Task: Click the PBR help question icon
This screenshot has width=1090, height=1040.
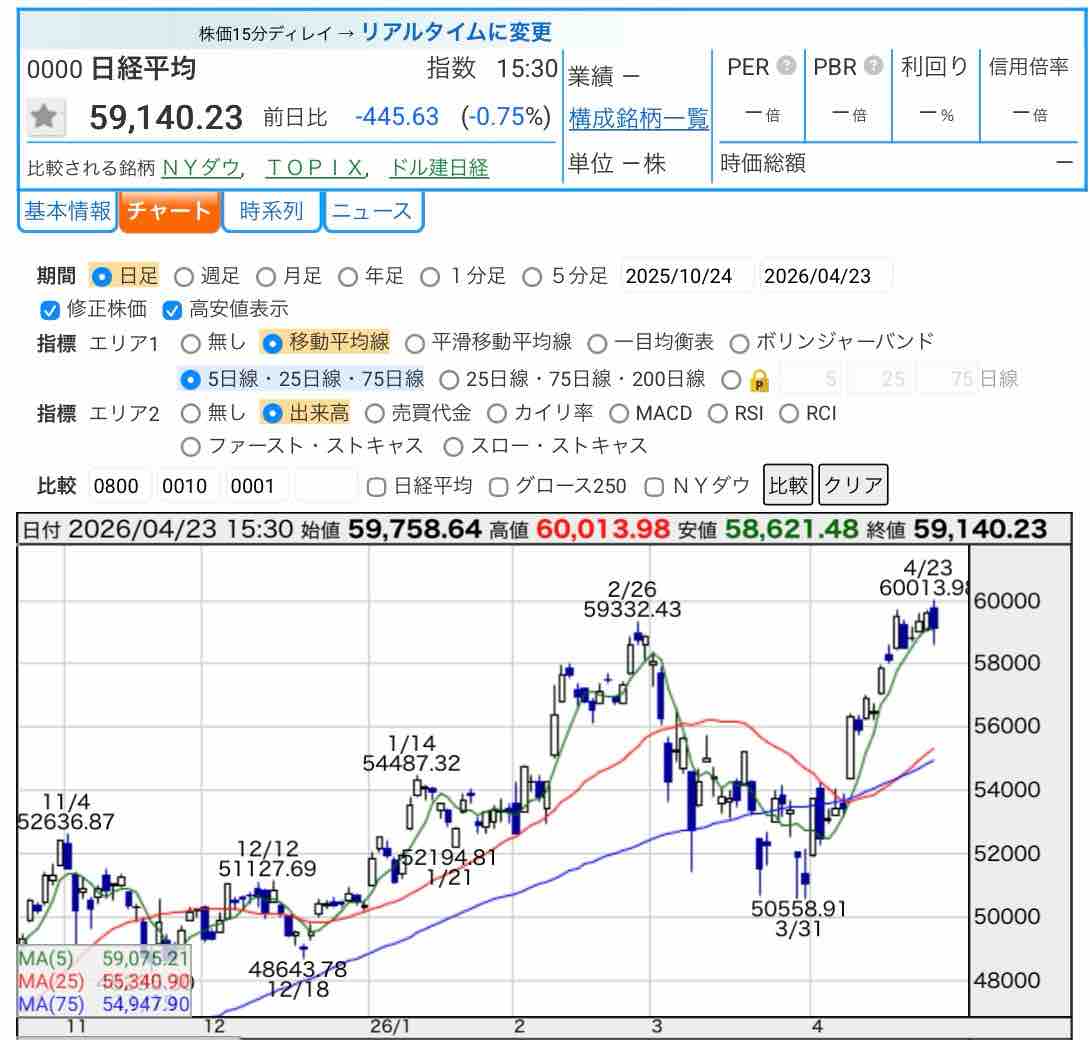Action: (x=873, y=67)
